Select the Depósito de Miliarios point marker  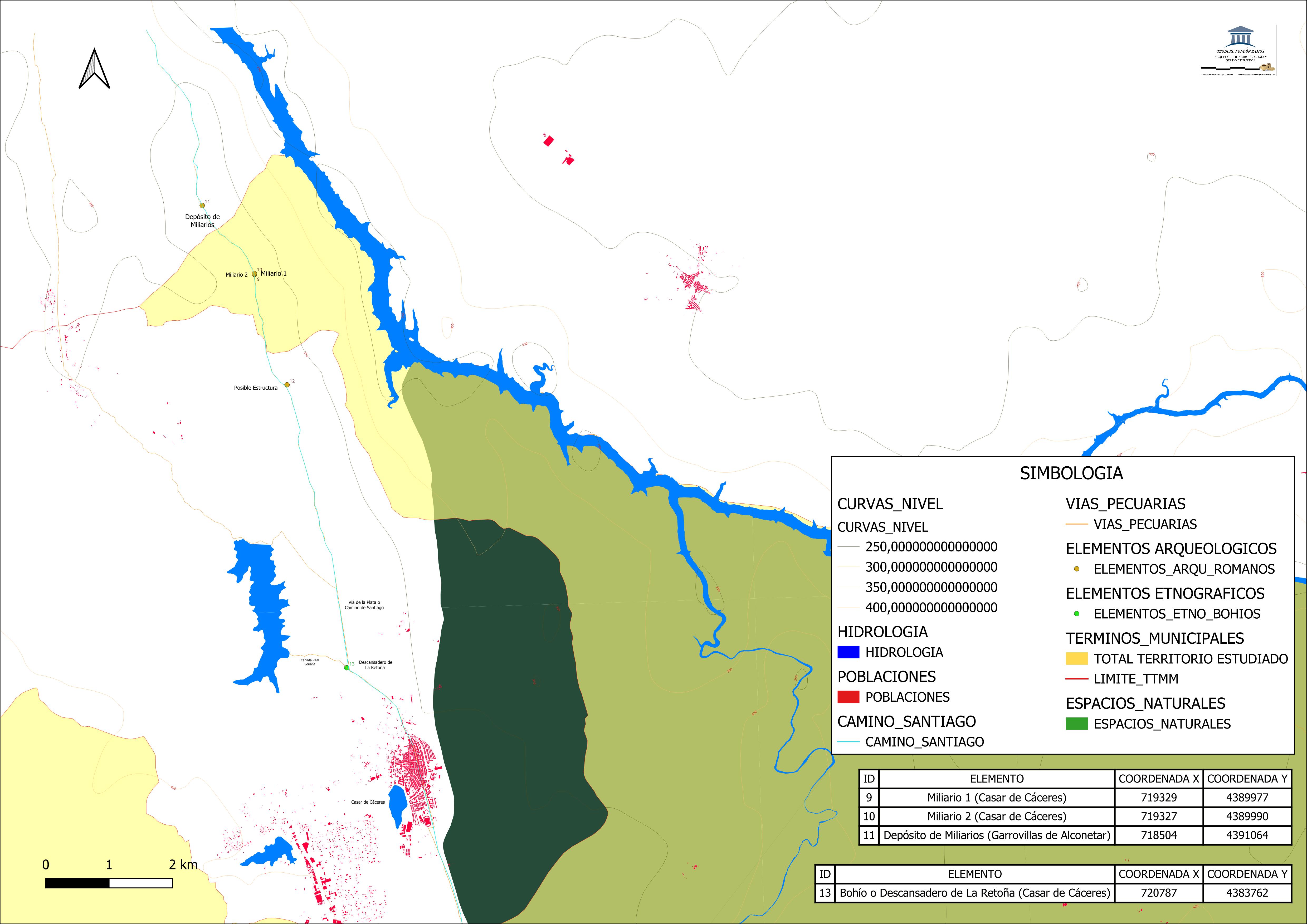(x=202, y=206)
